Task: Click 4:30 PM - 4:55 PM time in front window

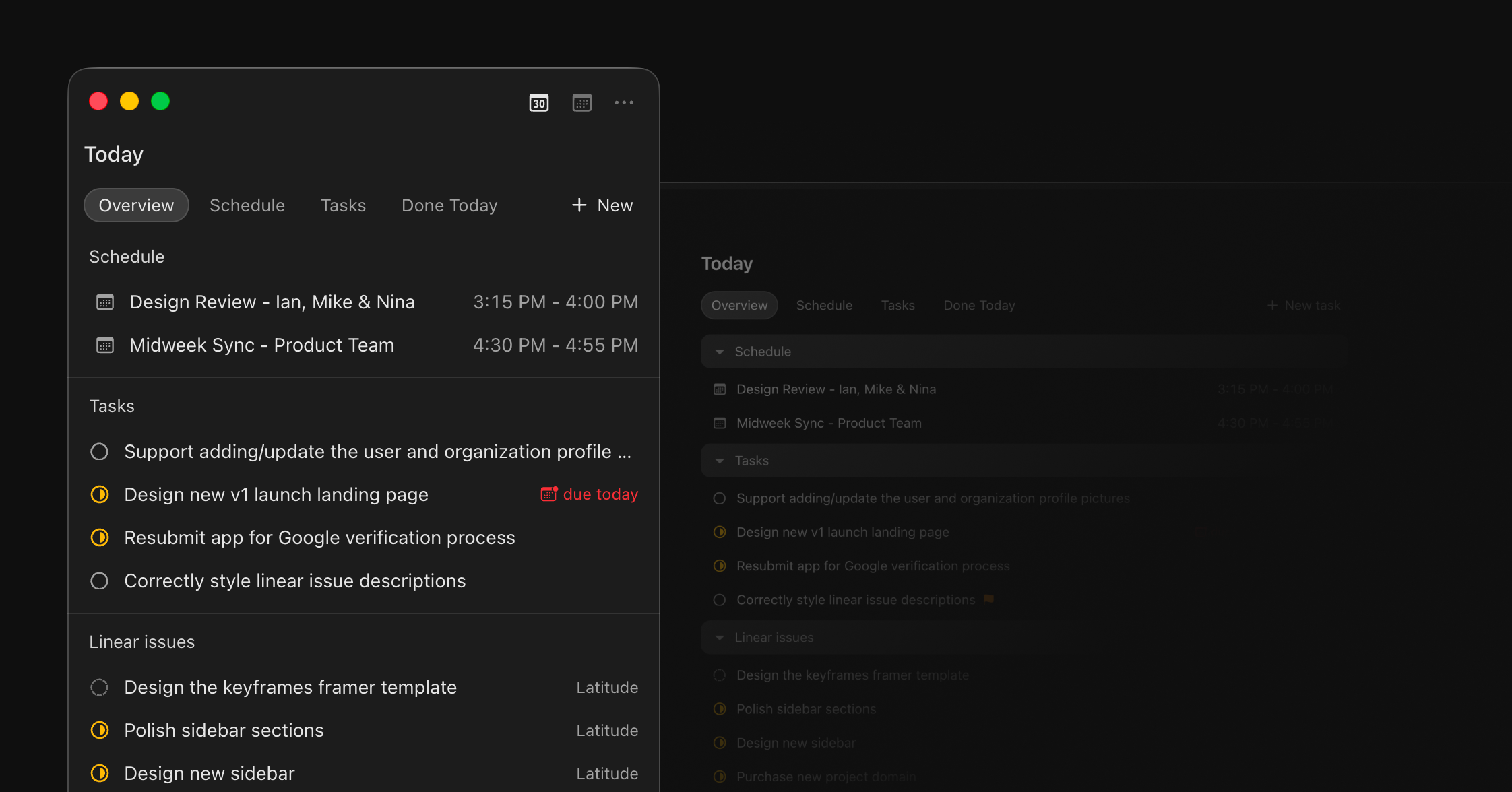Action: point(556,345)
